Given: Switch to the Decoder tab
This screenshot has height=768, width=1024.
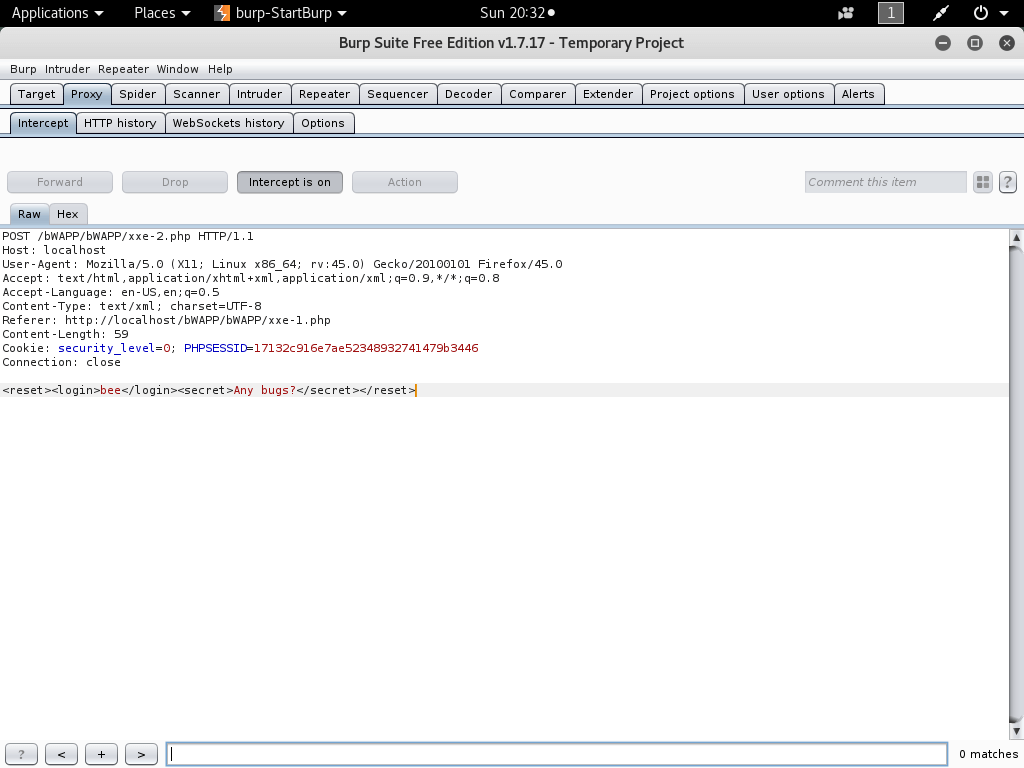Looking at the screenshot, I should point(468,94).
